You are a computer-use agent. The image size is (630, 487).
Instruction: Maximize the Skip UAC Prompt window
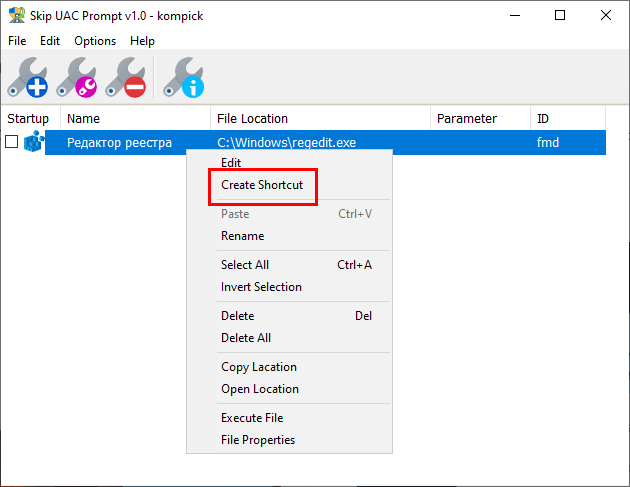pos(560,15)
